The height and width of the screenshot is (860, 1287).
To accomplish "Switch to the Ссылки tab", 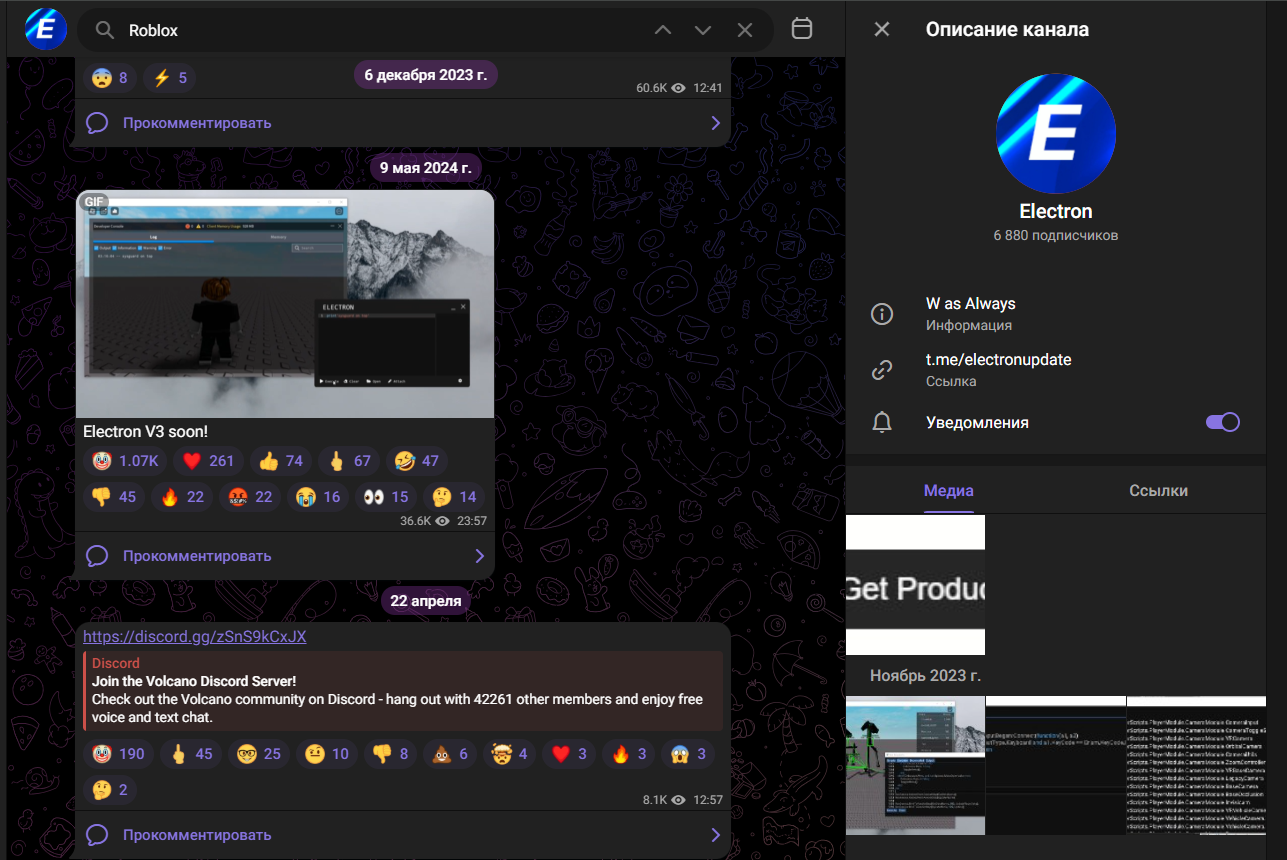I will click(x=1159, y=490).
